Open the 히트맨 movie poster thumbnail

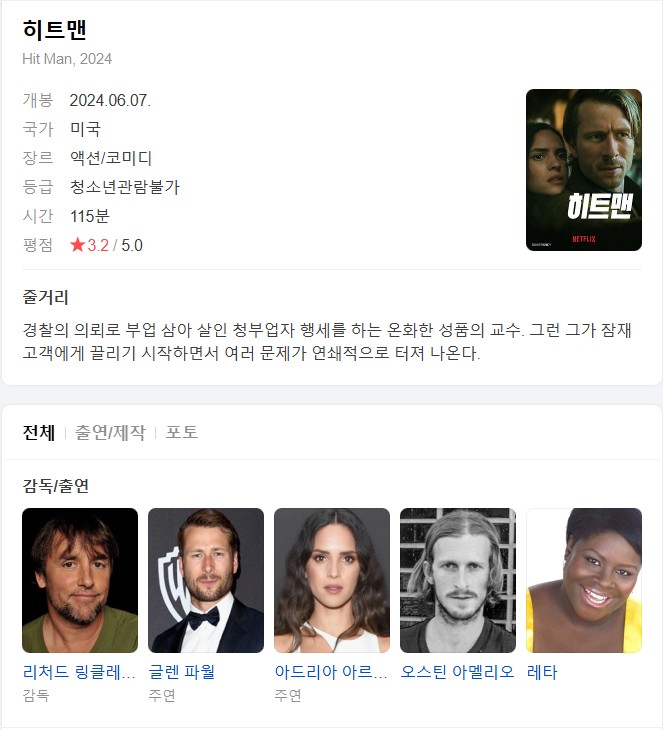click(x=584, y=170)
